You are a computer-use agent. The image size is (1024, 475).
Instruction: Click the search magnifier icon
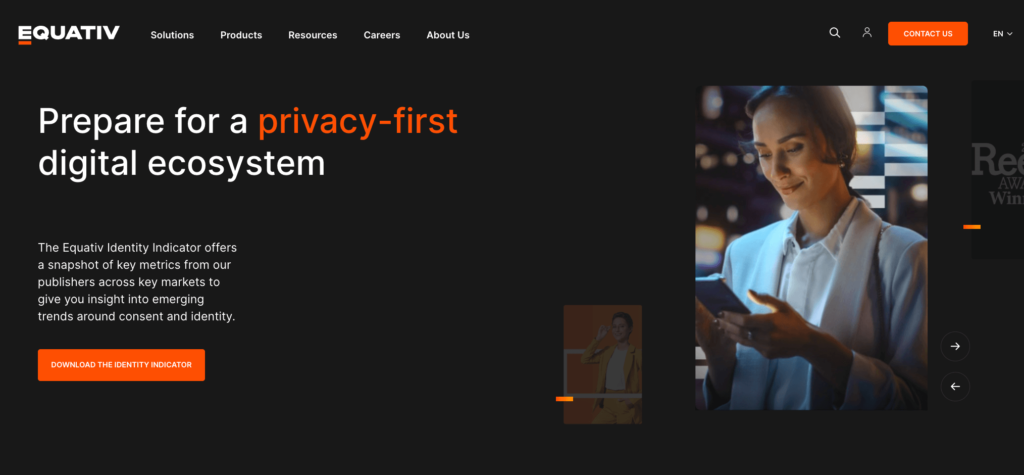pyautogui.click(x=835, y=33)
